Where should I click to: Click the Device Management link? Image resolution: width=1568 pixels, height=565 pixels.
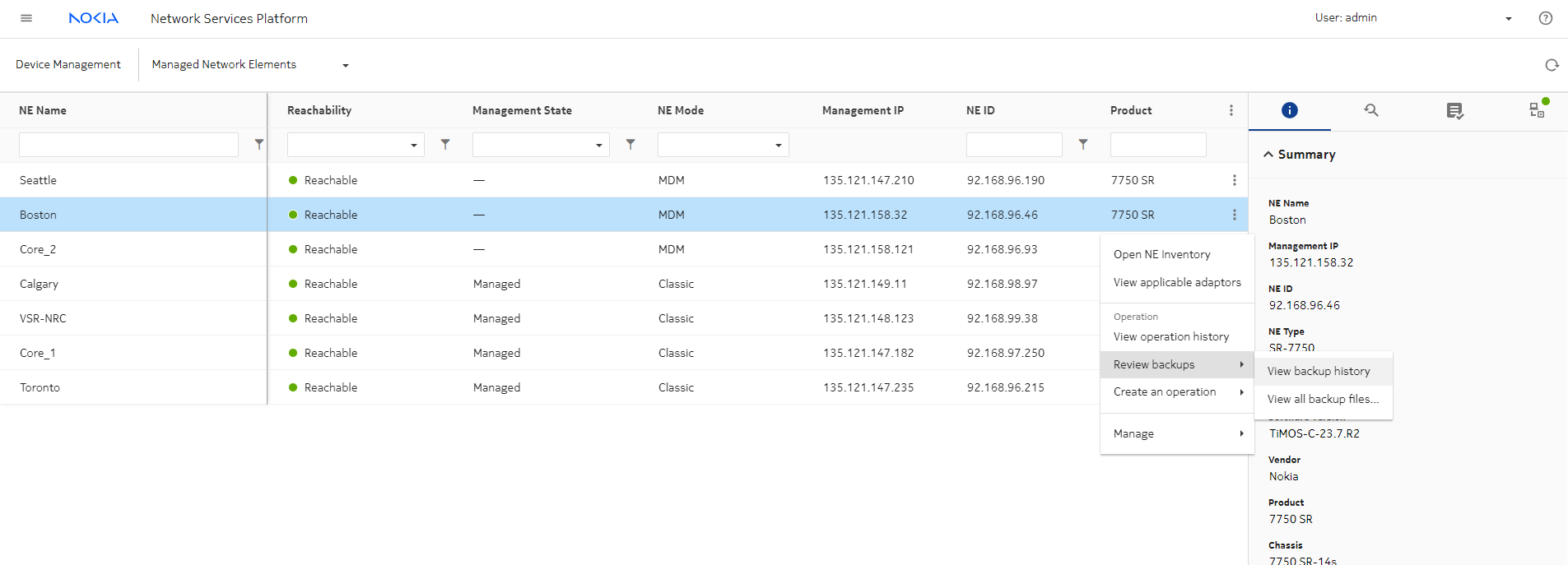[68, 64]
